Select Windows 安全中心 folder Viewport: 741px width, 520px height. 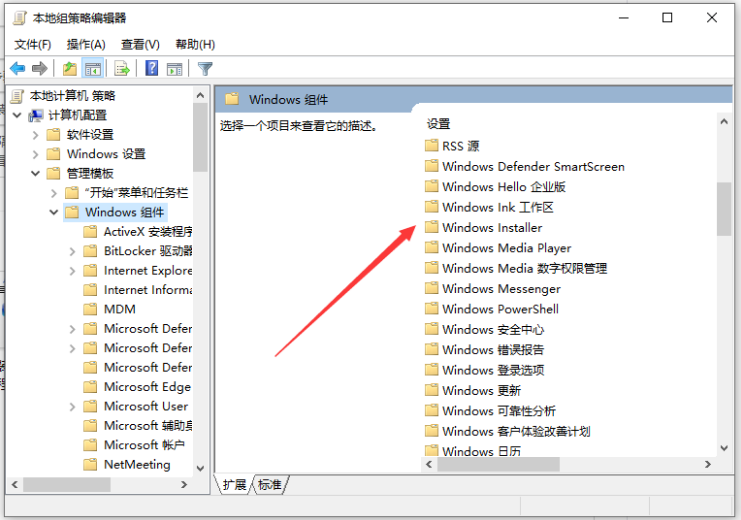point(484,329)
